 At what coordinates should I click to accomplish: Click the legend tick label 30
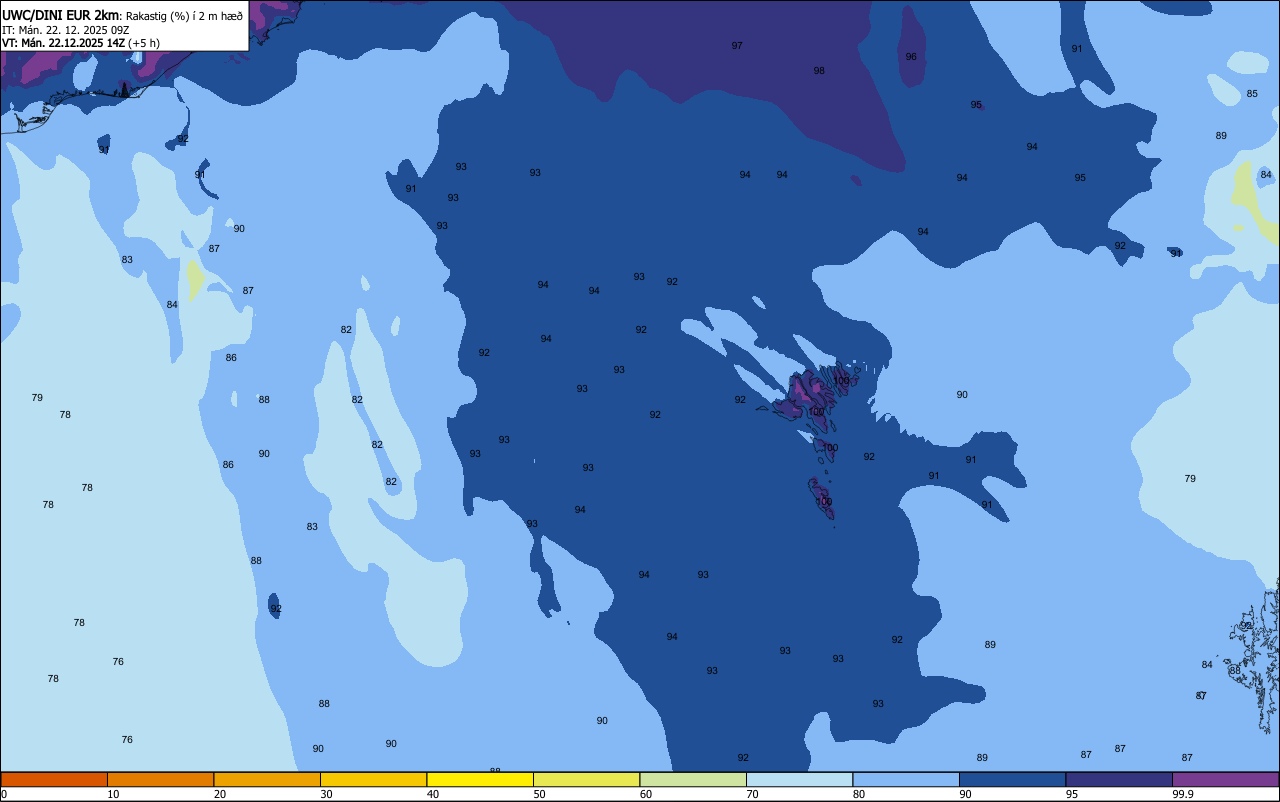tap(326, 794)
